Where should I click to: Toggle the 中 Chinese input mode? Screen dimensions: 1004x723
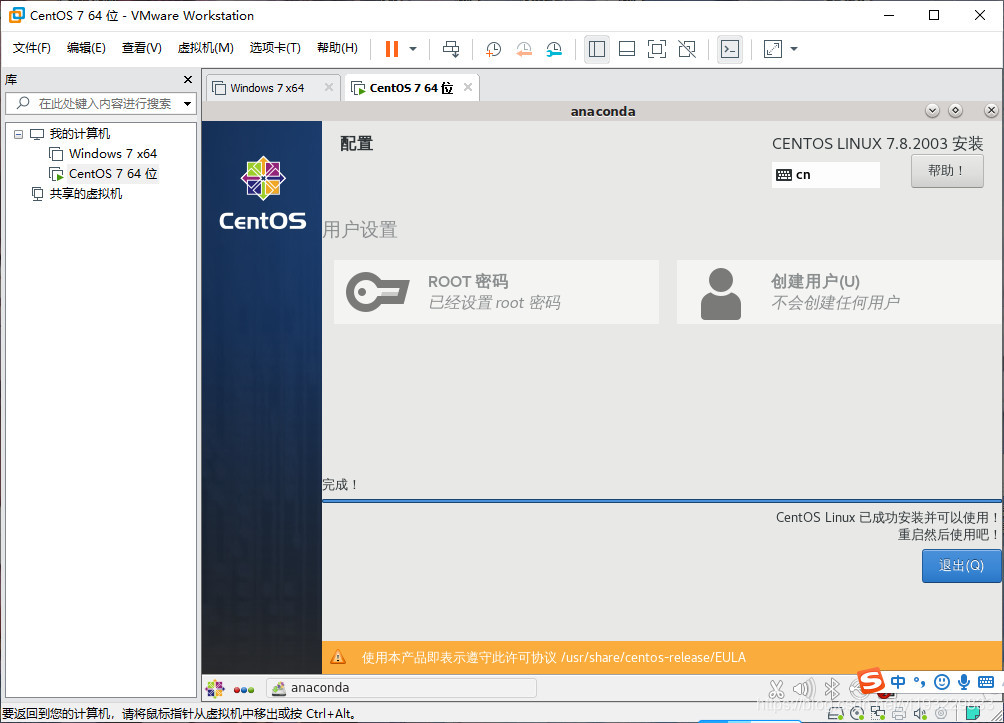click(x=898, y=682)
